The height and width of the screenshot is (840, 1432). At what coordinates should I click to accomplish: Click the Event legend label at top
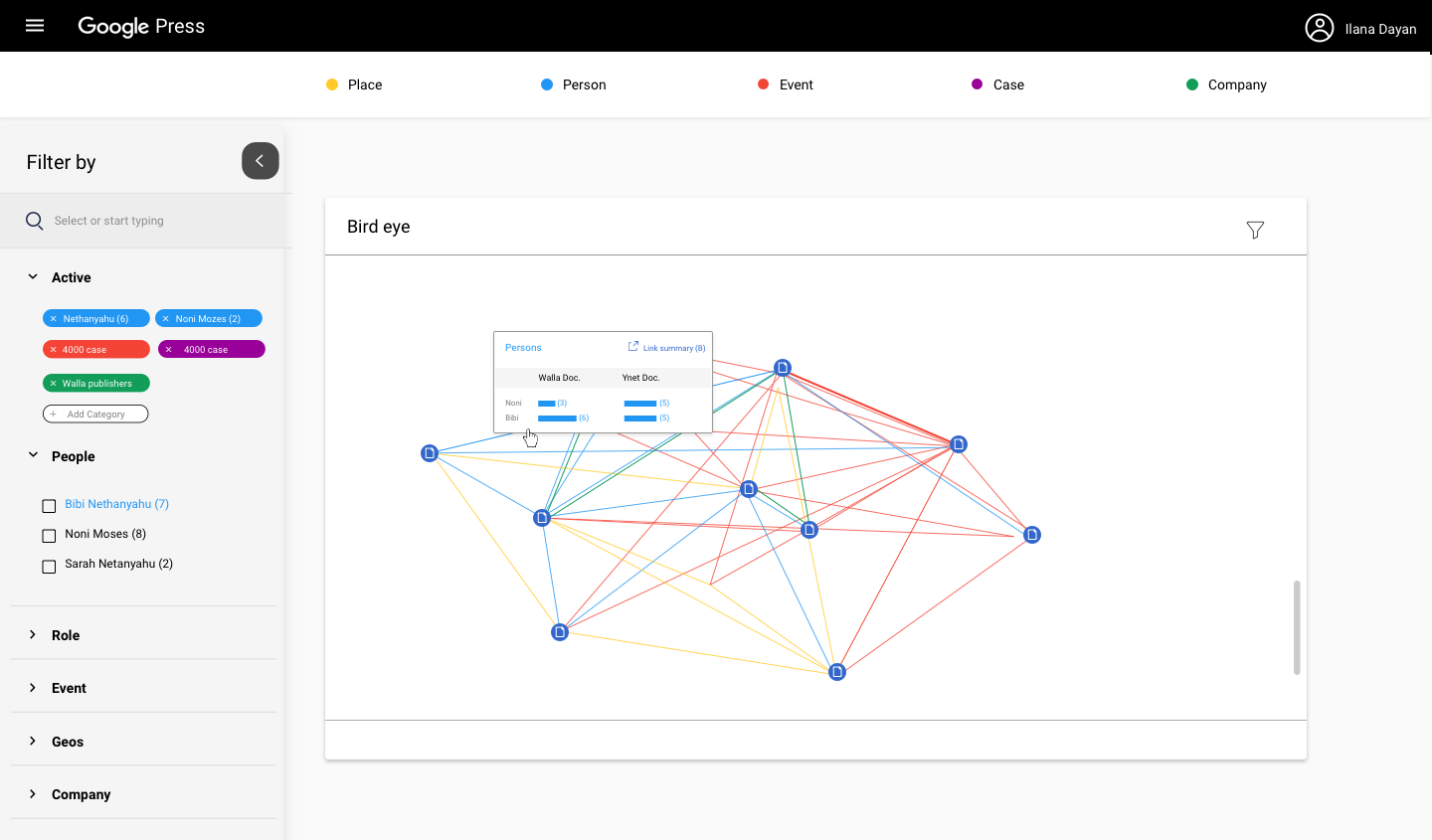(797, 84)
